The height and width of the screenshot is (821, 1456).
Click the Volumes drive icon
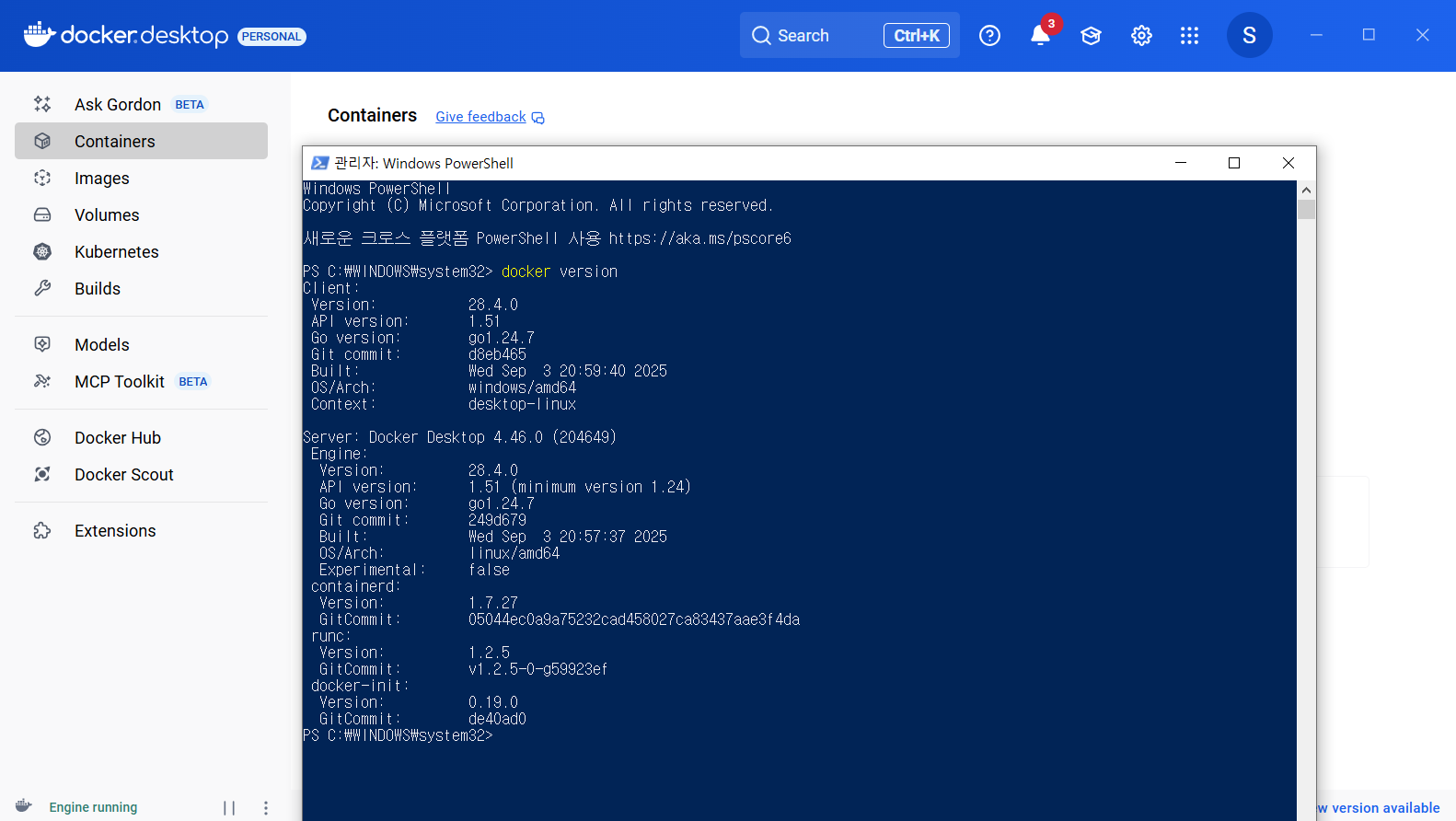pyautogui.click(x=42, y=214)
